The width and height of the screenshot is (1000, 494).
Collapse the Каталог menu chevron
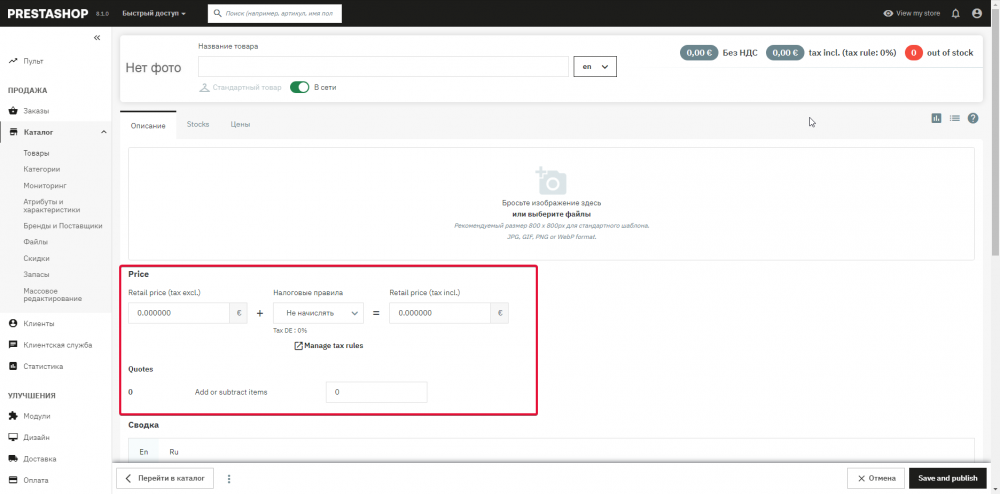point(103,132)
